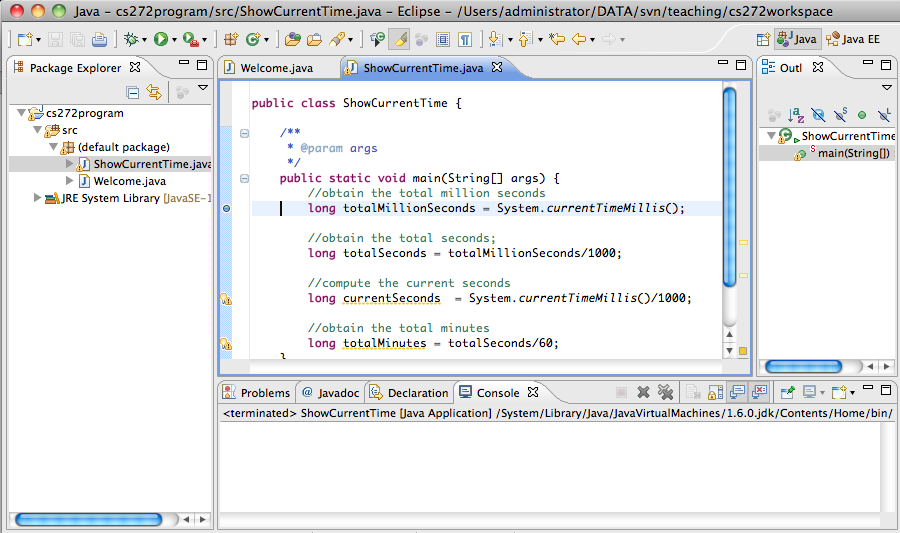Viewport: 900px width, 533px height.
Task: Toggle Show Console on Standard Out change
Action: pyautogui.click(x=738, y=392)
